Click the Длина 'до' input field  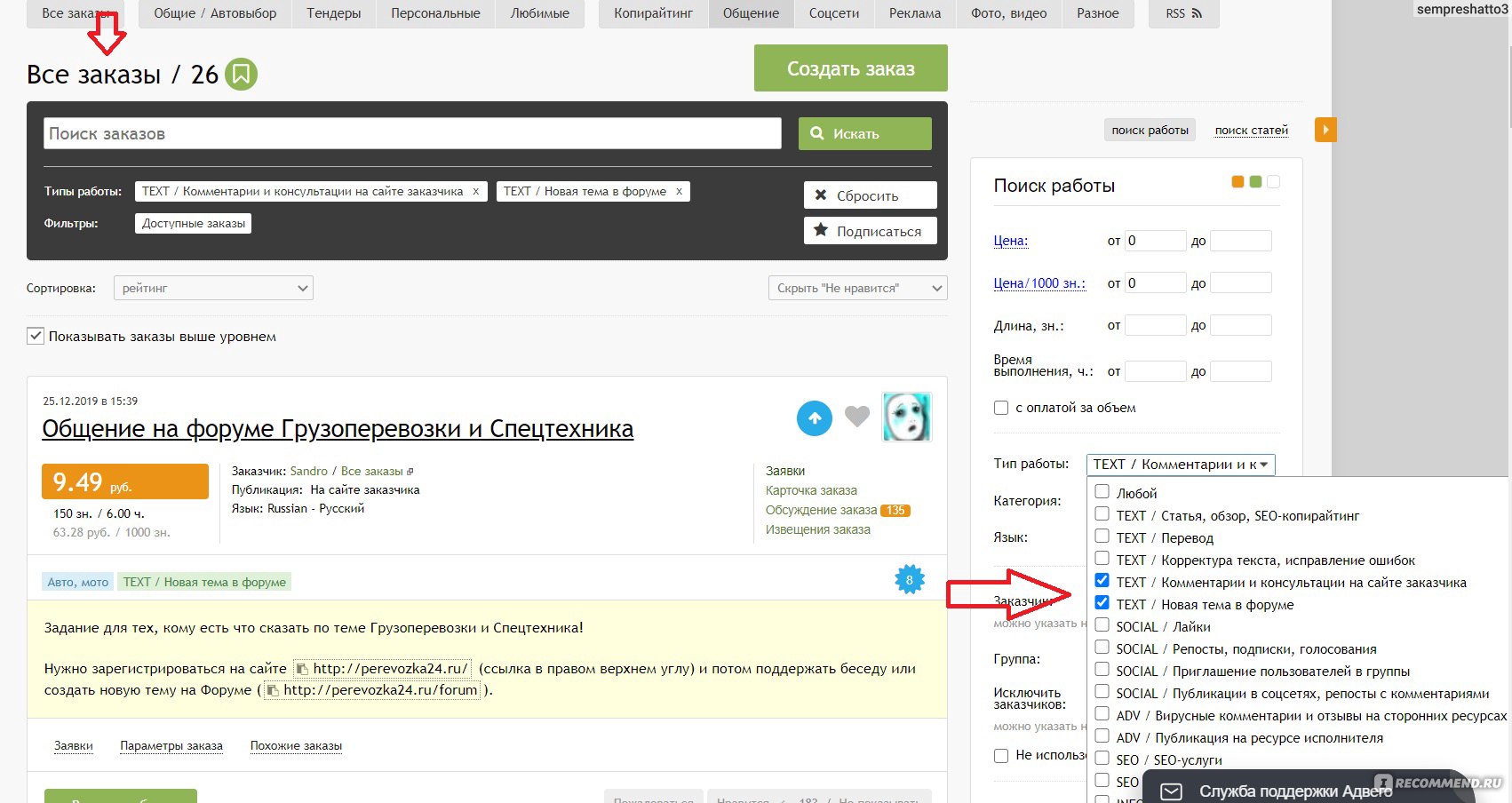click(x=1240, y=325)
